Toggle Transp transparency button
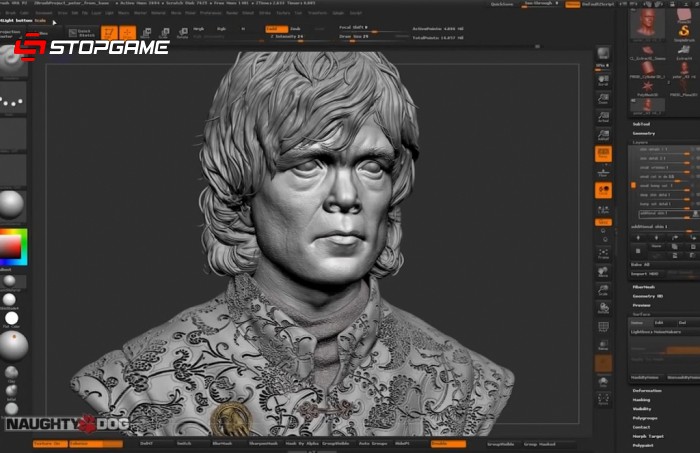 [x=603, y=345]
